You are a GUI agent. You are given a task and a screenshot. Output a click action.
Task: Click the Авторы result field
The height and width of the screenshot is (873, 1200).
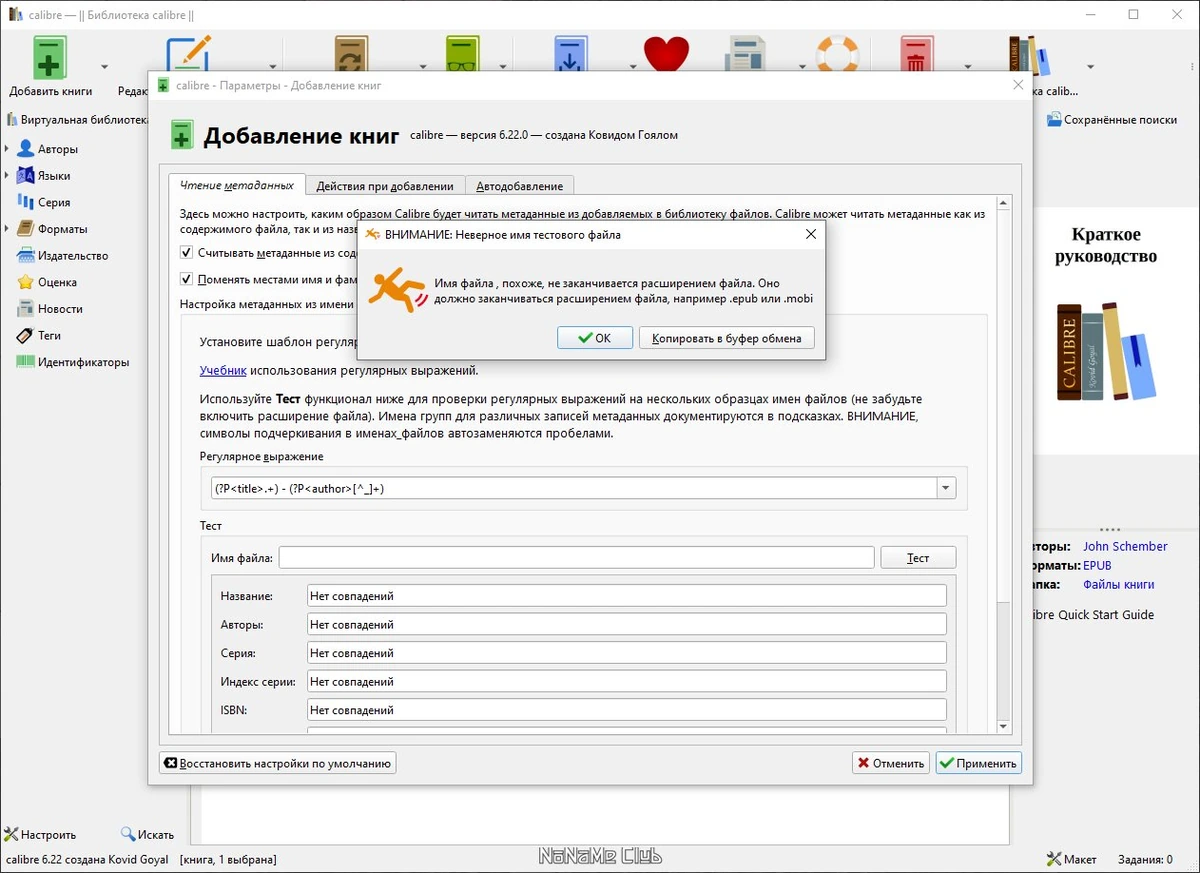pos(626,624)
